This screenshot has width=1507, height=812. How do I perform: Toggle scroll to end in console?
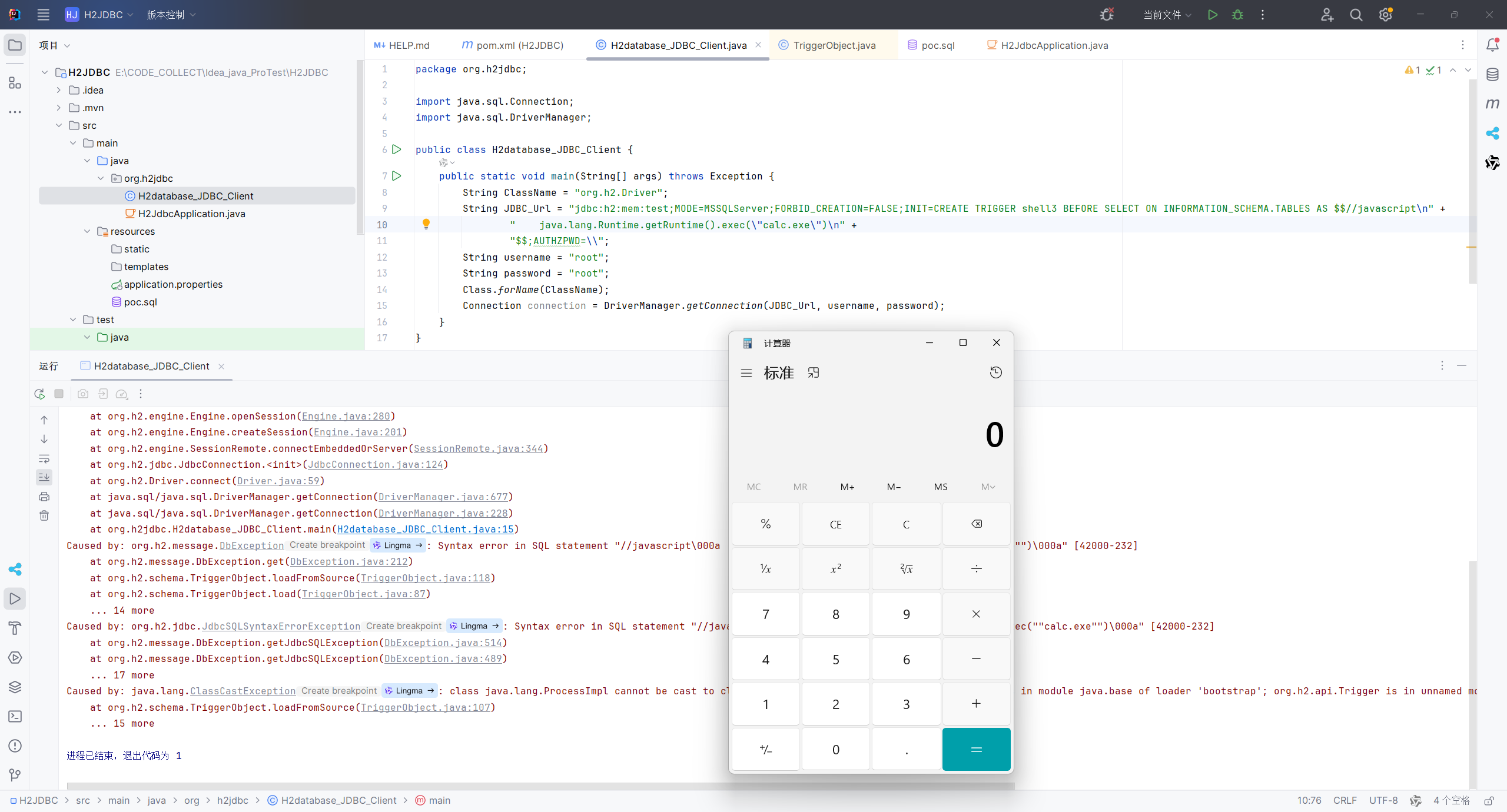[44, 477]
